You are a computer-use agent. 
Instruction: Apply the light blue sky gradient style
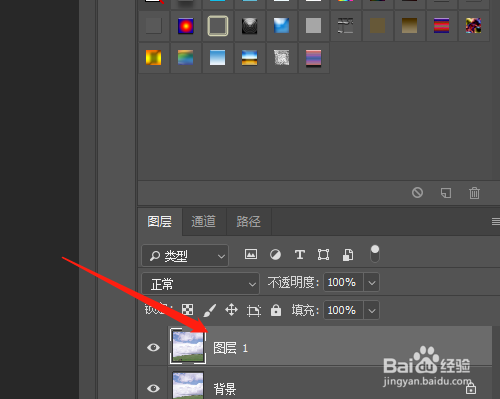[218, 58]
